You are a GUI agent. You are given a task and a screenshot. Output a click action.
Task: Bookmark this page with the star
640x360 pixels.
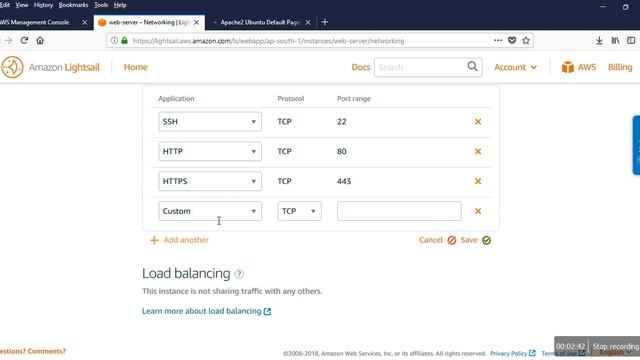click(x=526, y=40)
